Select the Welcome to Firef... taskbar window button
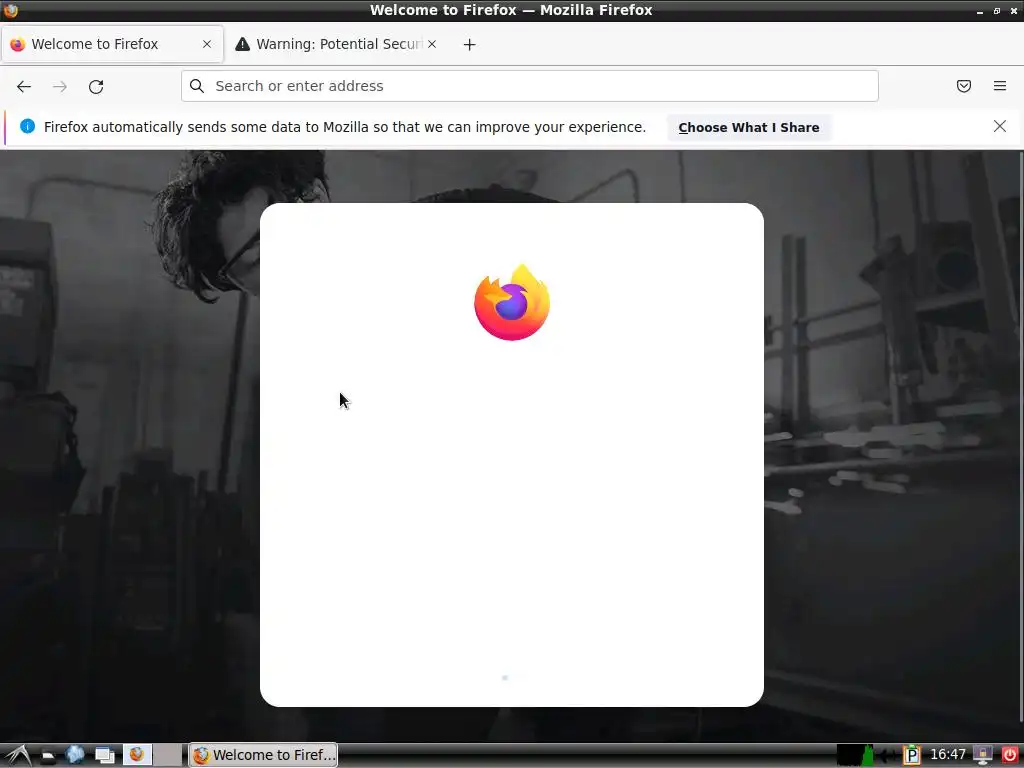This screenshot has width=1024, height=768. (x=264, y=755)
